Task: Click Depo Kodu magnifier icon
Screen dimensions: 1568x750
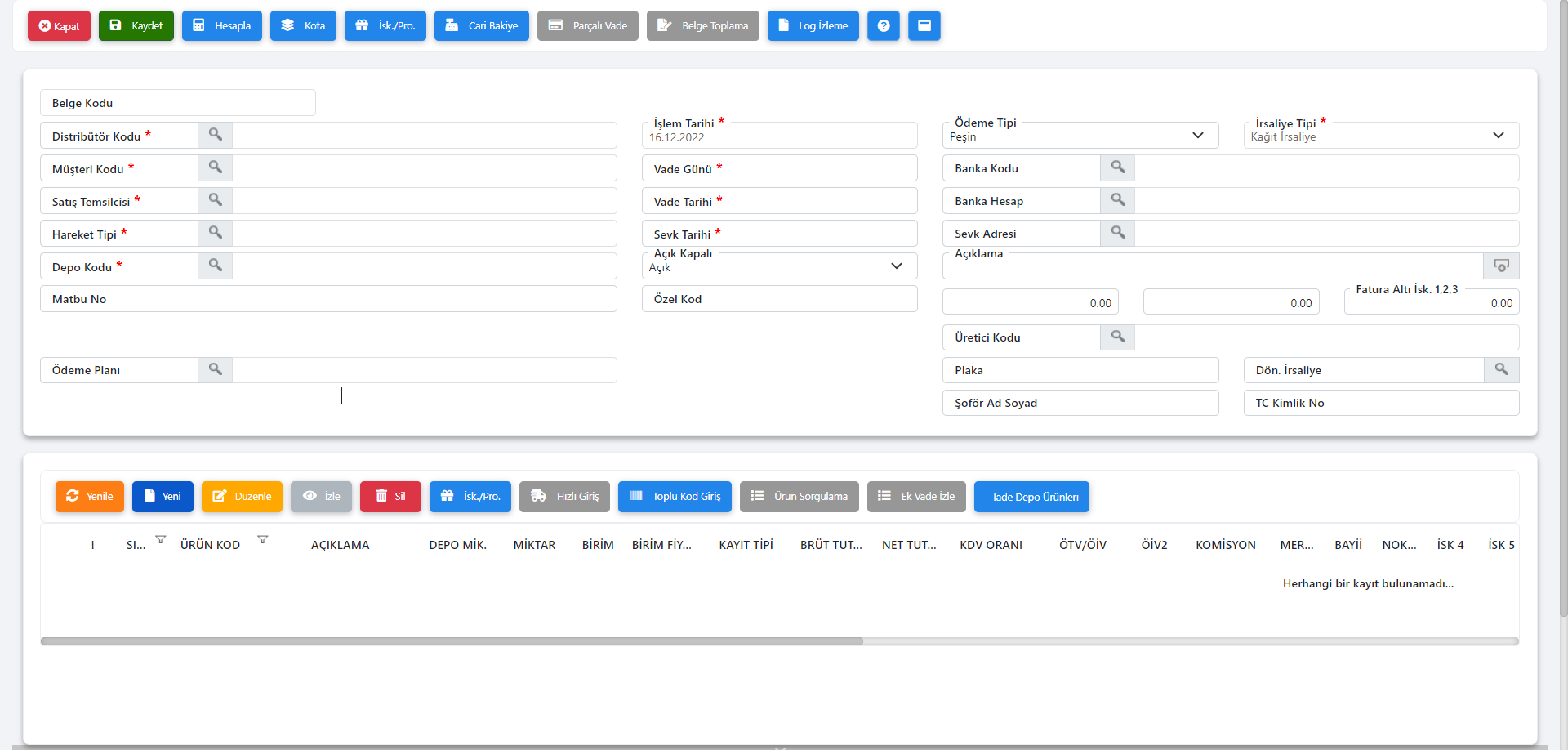Action: coord(215,266)
